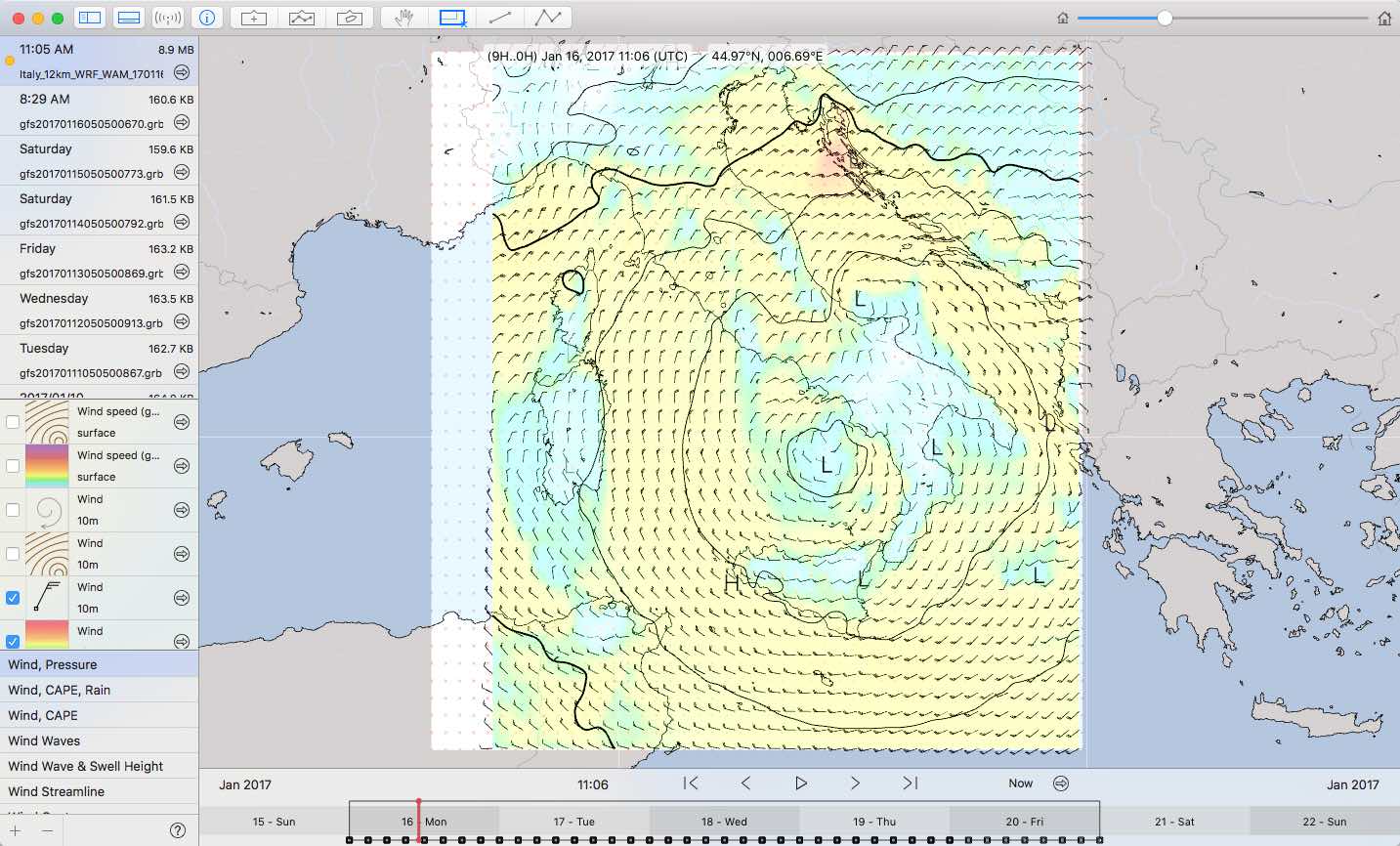Select the Wind Streamline preset
This screenshot has width=1400, height=846.
pyautogui.click(x=99, y=791)
